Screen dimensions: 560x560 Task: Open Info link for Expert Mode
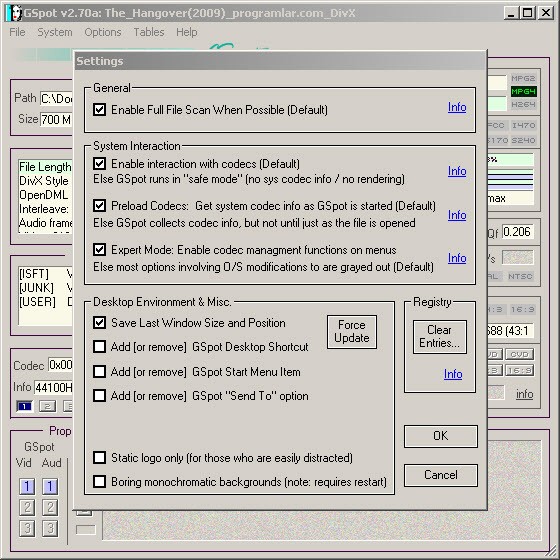tap(457, 258)
